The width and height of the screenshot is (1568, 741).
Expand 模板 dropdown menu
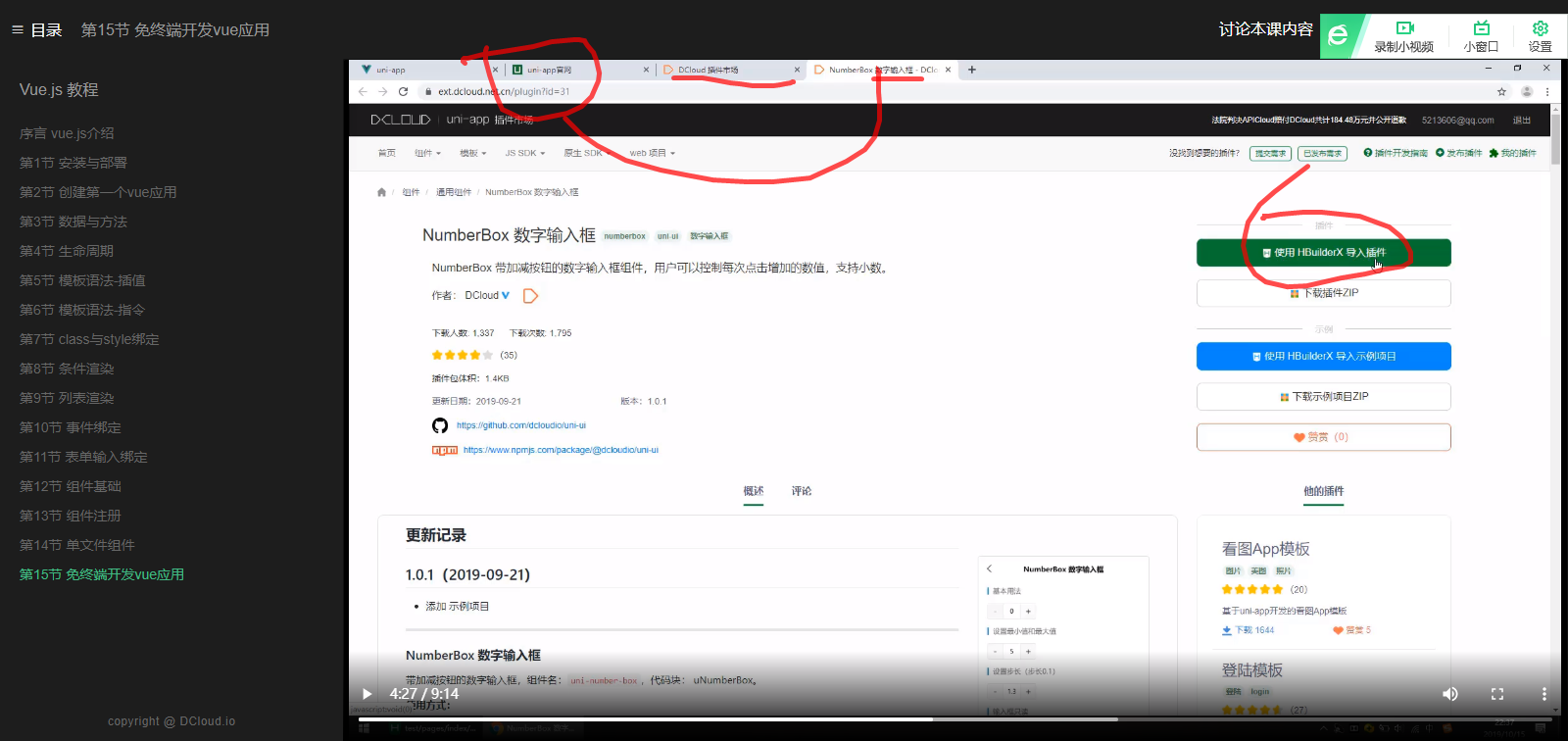pyautogui.click(x=473, y=153)
